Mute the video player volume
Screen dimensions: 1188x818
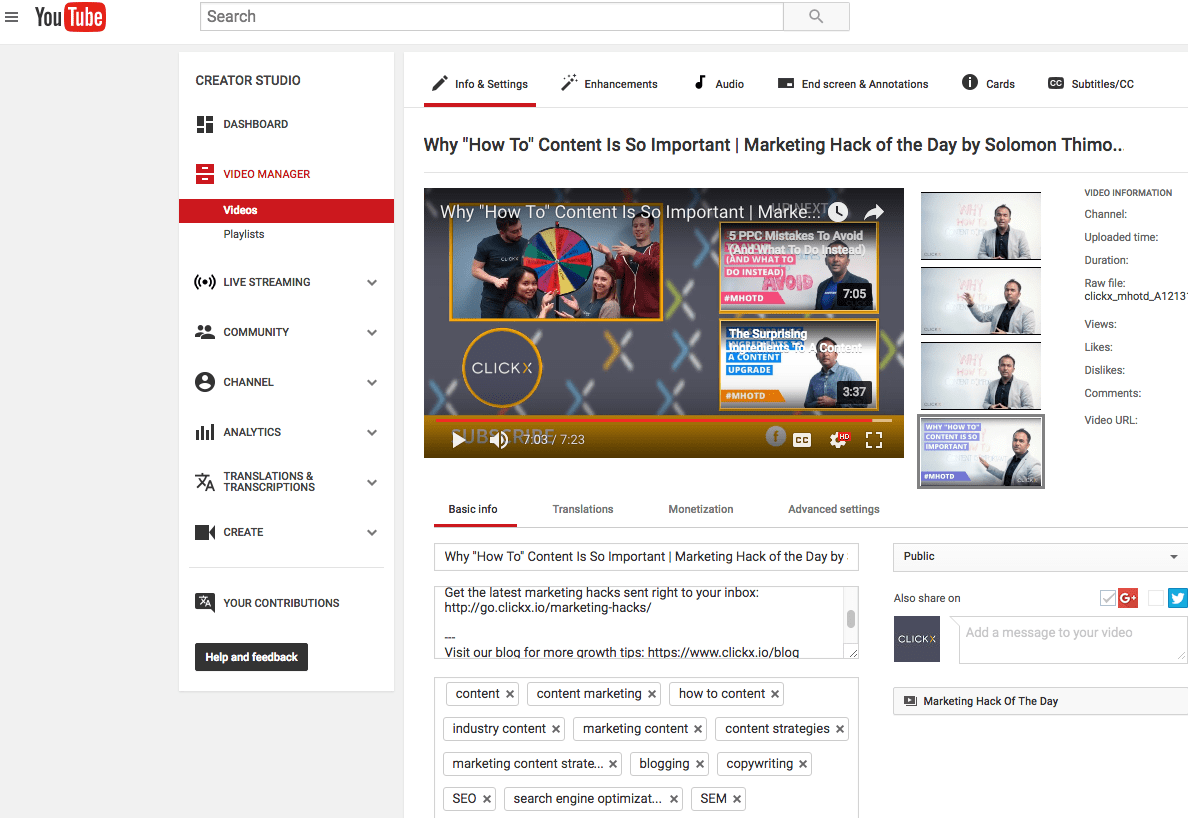tap(498, 440)
